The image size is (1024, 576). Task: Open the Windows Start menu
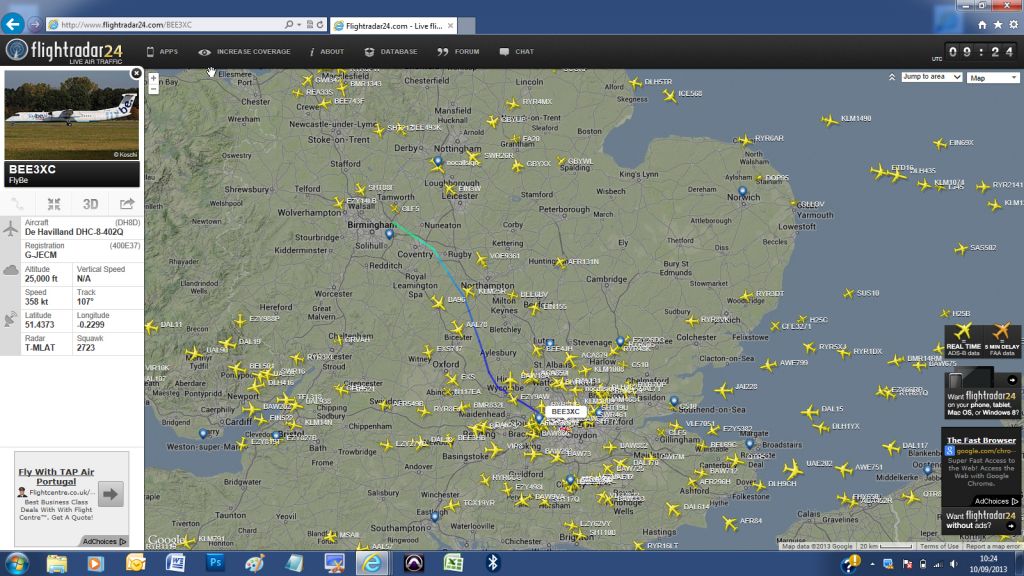tap(17, 563)
